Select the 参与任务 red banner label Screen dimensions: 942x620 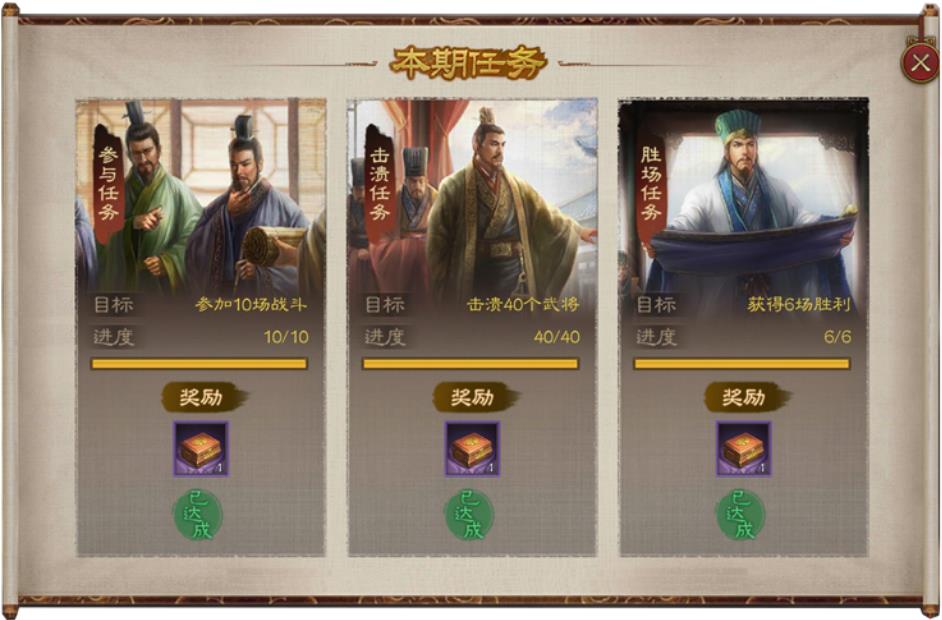tap(108, 183)
